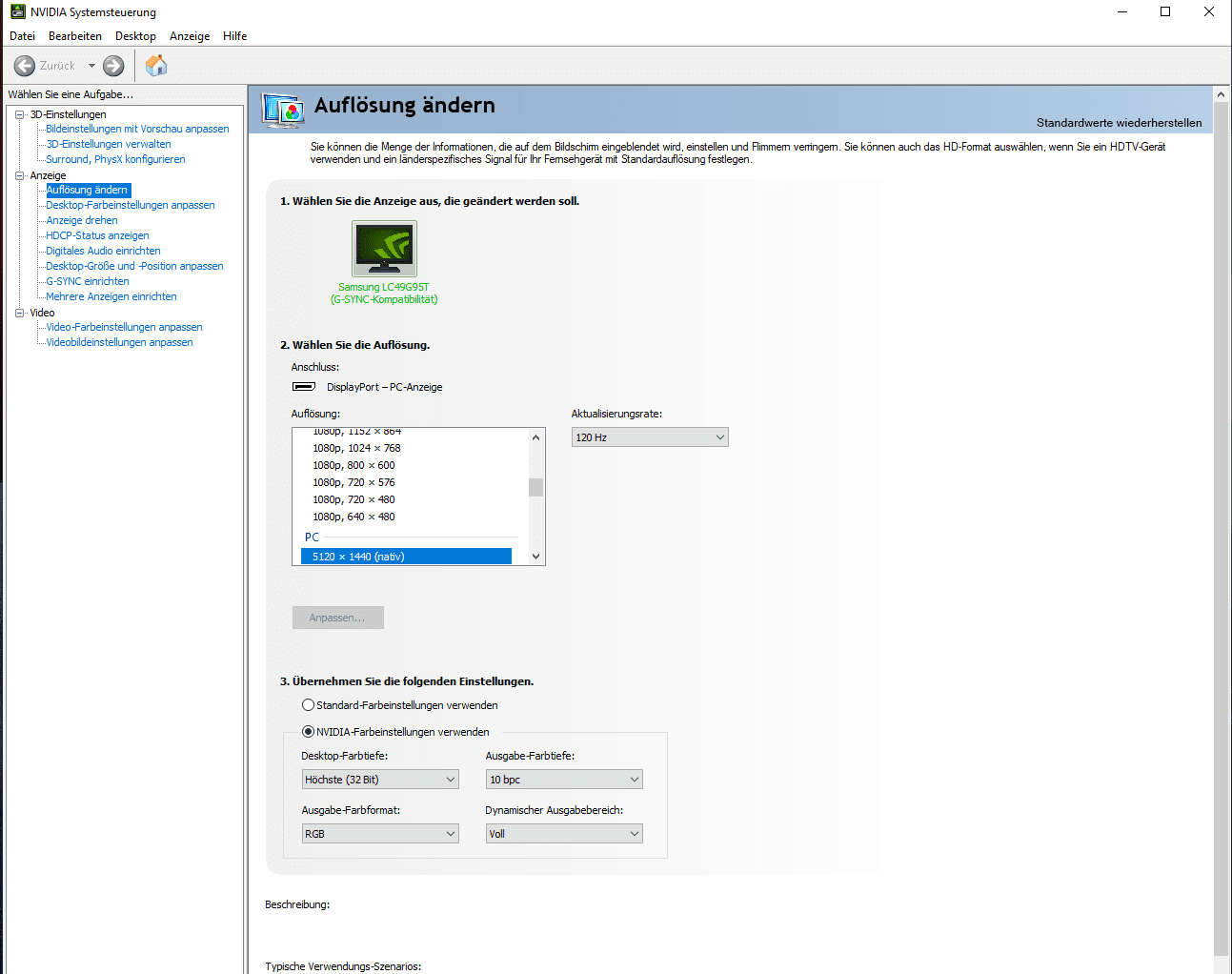
Task: Open Video-Farbeinstellungen anpassen
Action: [124, 327]
